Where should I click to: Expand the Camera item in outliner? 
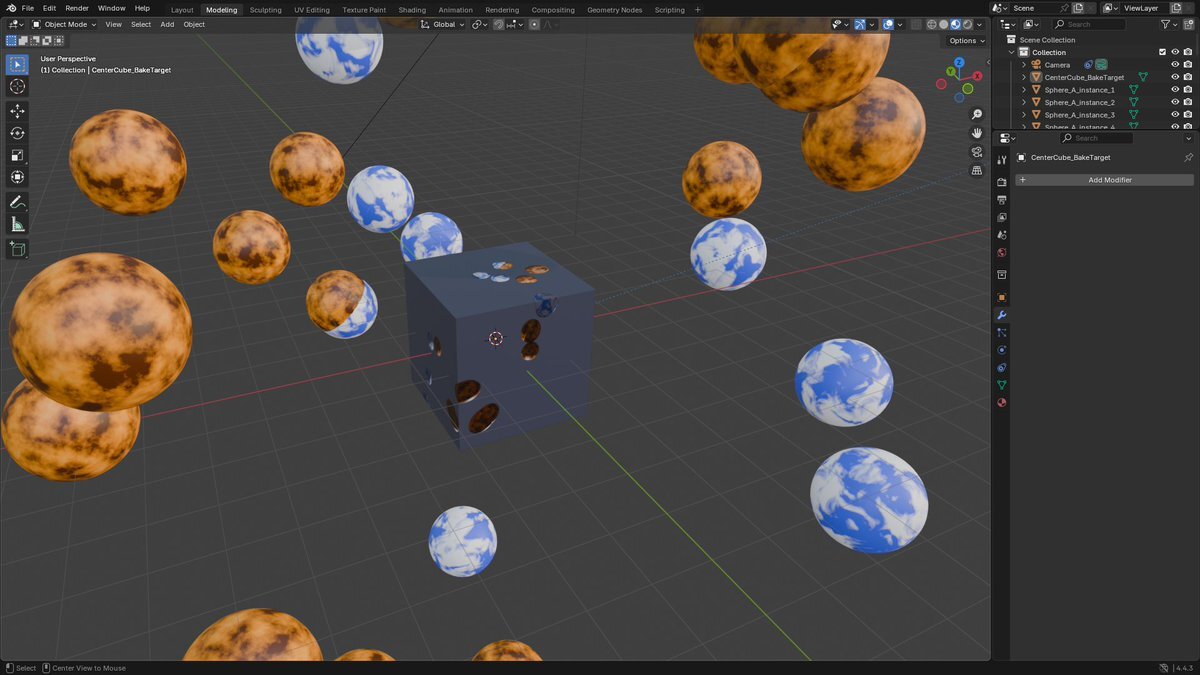1024,65
